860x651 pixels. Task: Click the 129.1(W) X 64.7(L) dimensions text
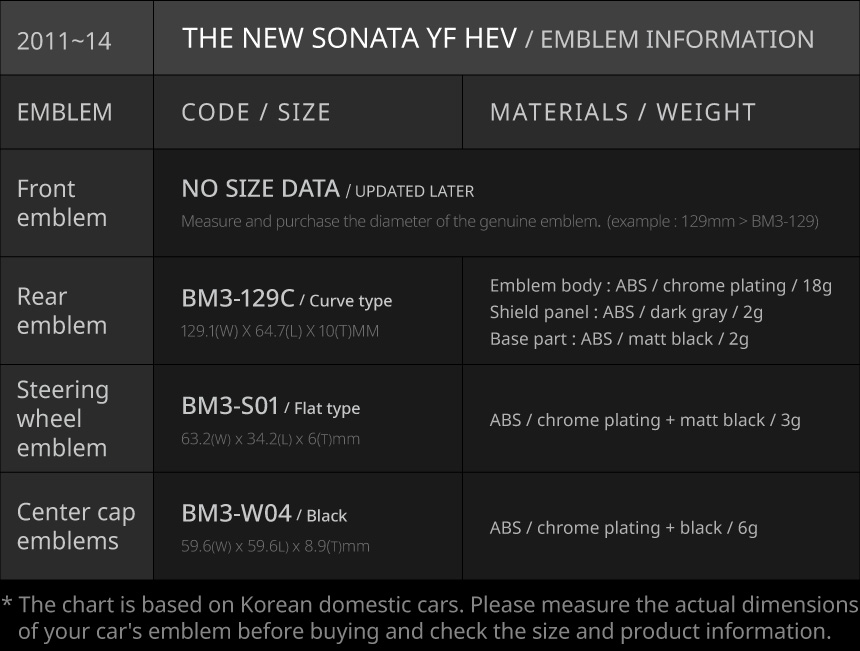click(280, 331)
